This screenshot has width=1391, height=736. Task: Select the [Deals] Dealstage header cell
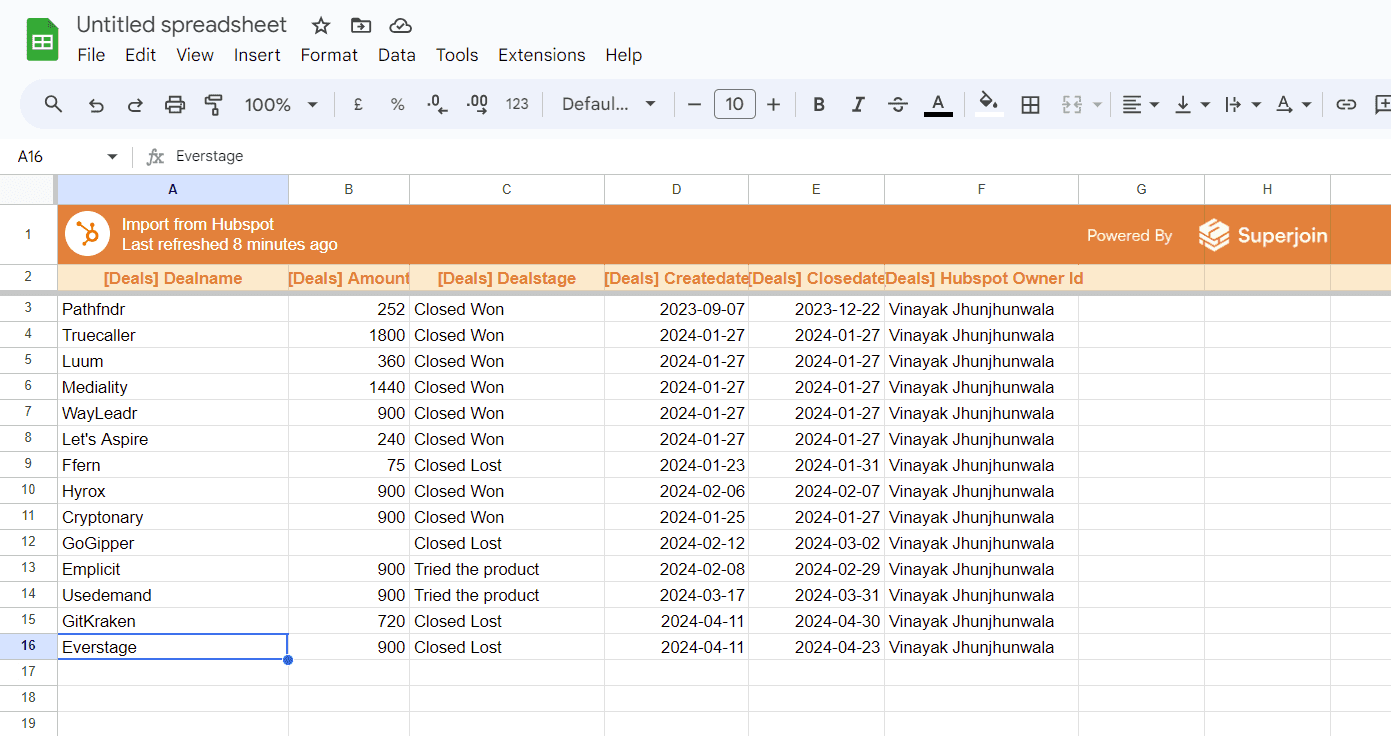click(x=507, y=278)
